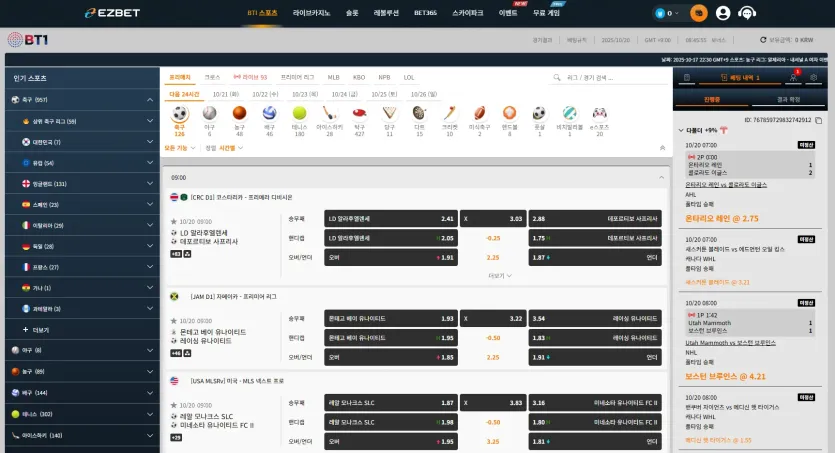The height and width of the screenshot is (453, 835).
Task: Click the league search magnifier icon
Action: coord(557,78)
